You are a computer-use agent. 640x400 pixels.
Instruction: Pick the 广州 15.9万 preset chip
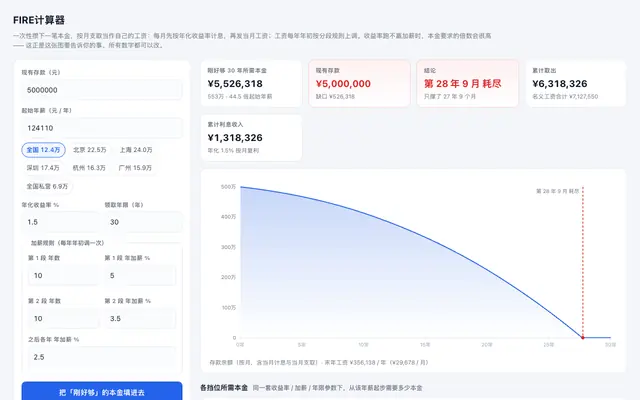[x=135, y=168]
